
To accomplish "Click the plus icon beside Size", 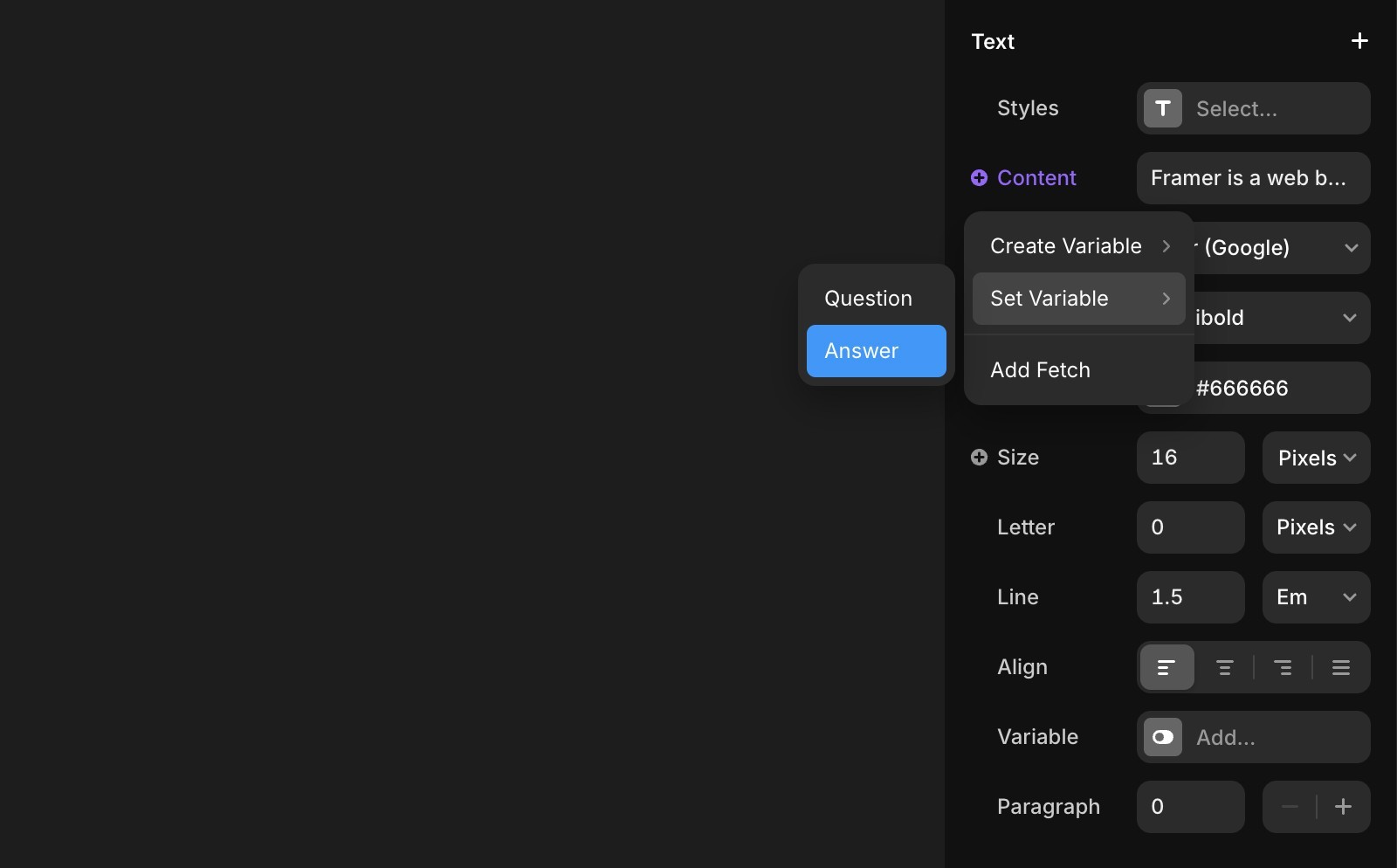I will pos(980,458).
